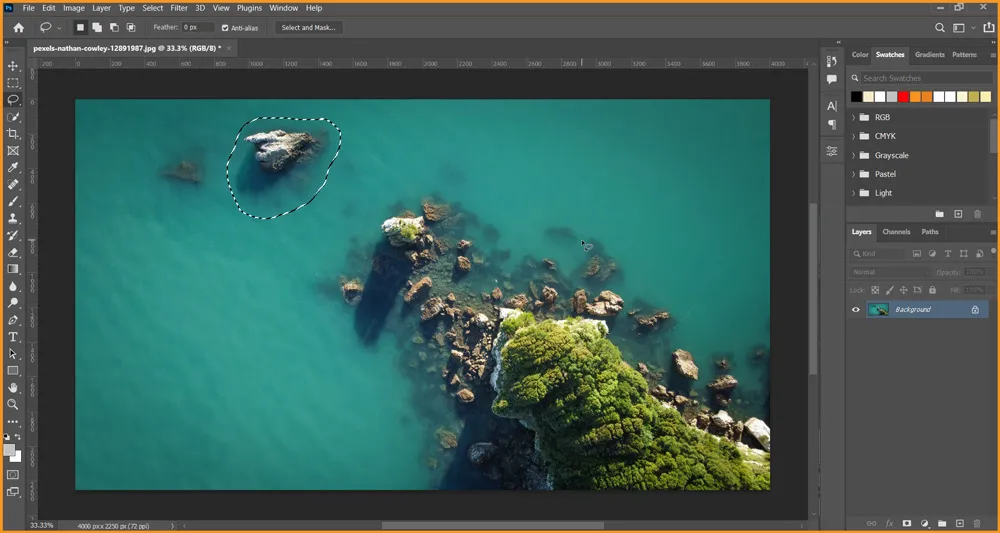
Task: Open the Paragraph panel icon
Action: point(832,124)
